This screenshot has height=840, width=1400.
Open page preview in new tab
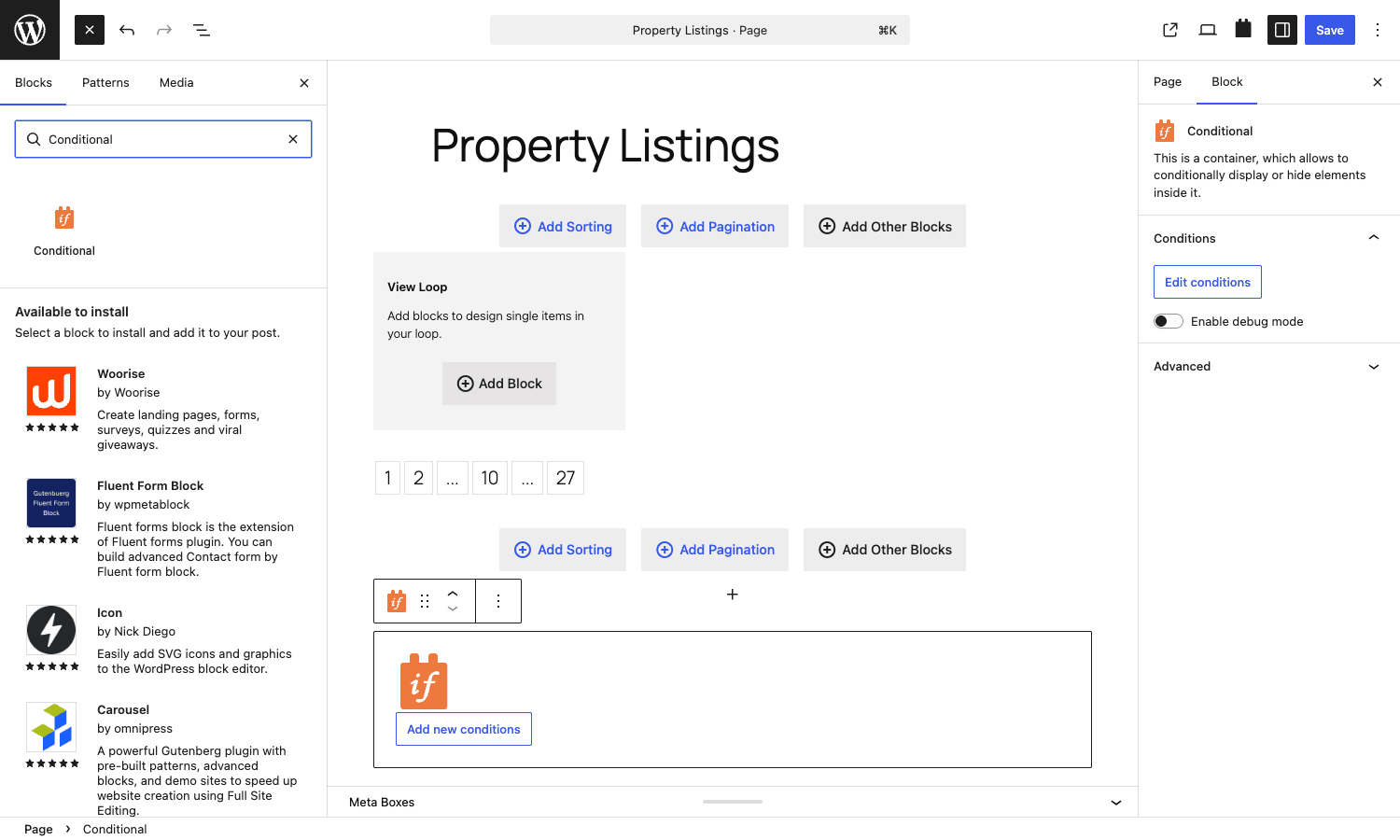pos(1170,30)
